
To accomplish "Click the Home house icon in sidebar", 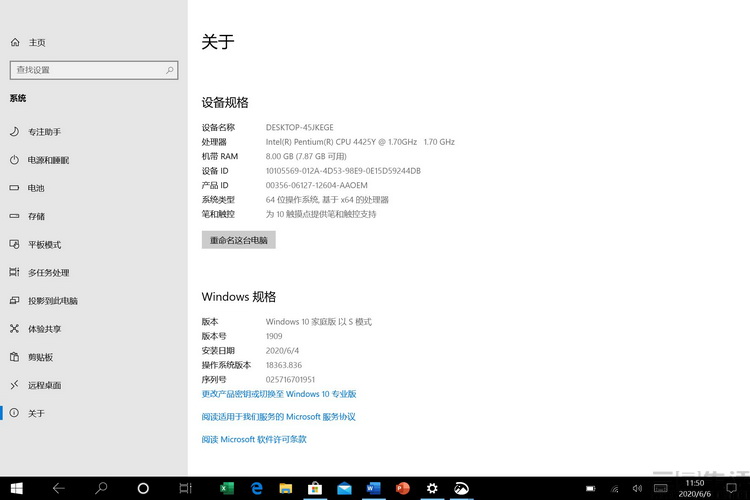I will 15,42.
